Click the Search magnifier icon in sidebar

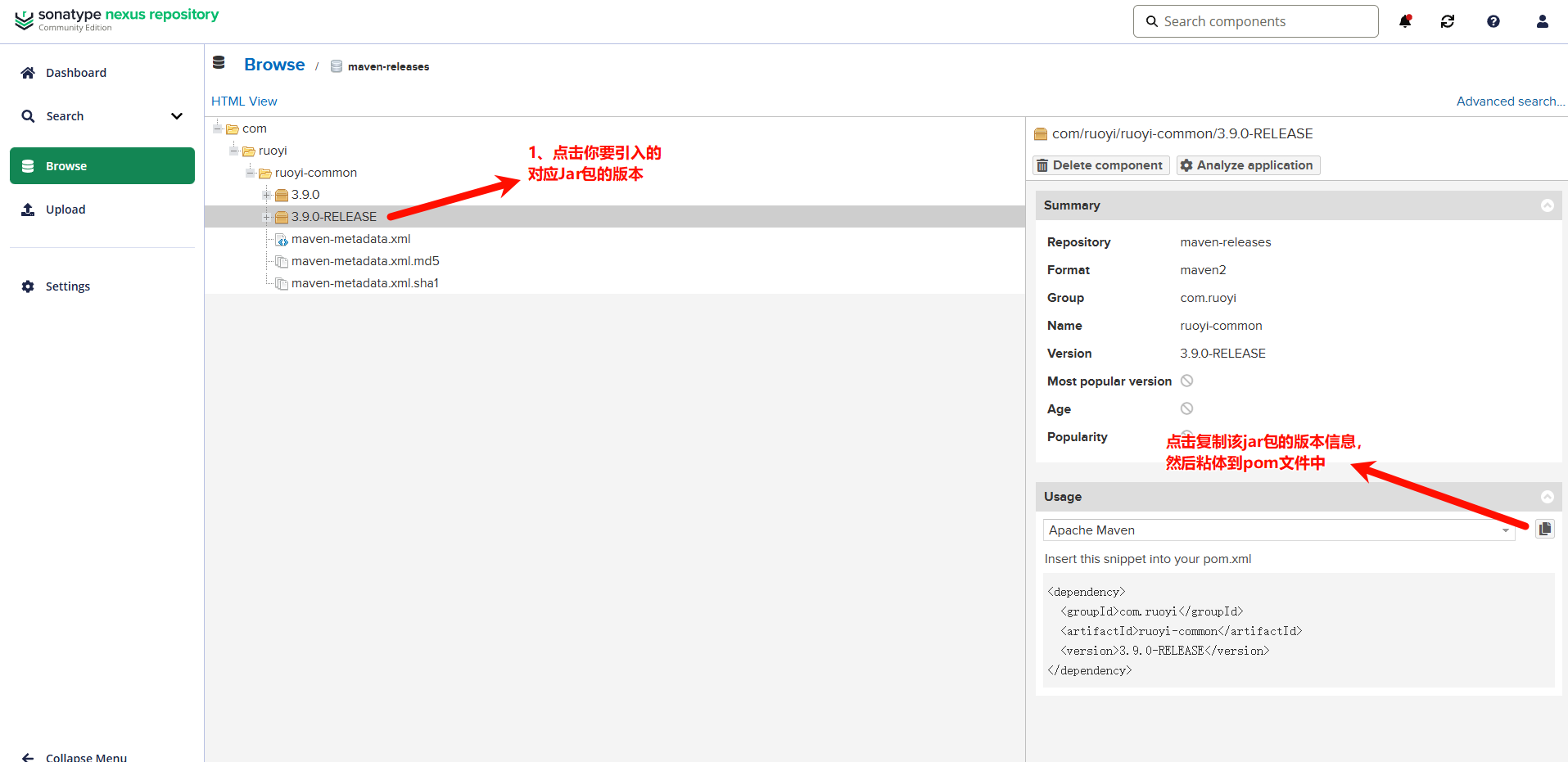pyautogui.click(x=28, y=116)
